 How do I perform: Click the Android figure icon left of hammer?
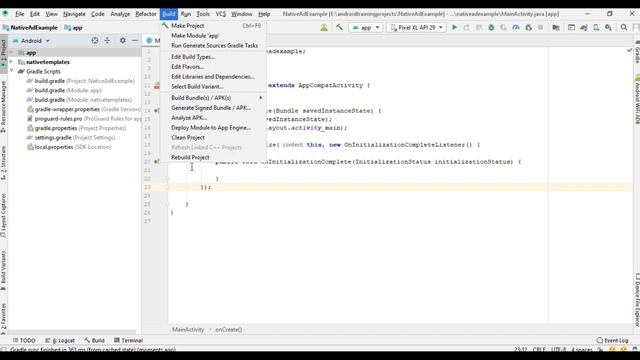[324, 27]
